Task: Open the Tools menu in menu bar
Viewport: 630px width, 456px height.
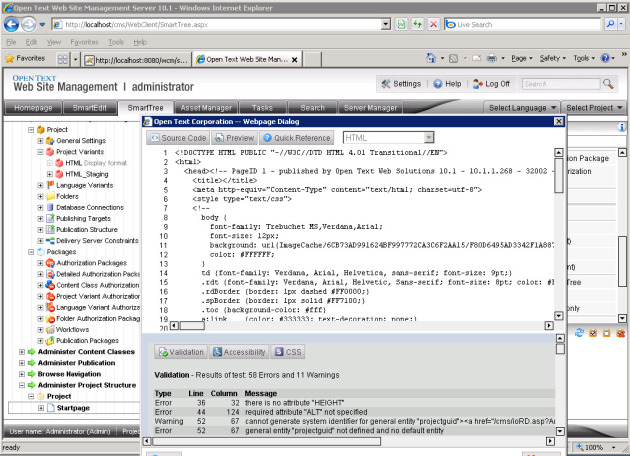Action: tap(116, 42)
